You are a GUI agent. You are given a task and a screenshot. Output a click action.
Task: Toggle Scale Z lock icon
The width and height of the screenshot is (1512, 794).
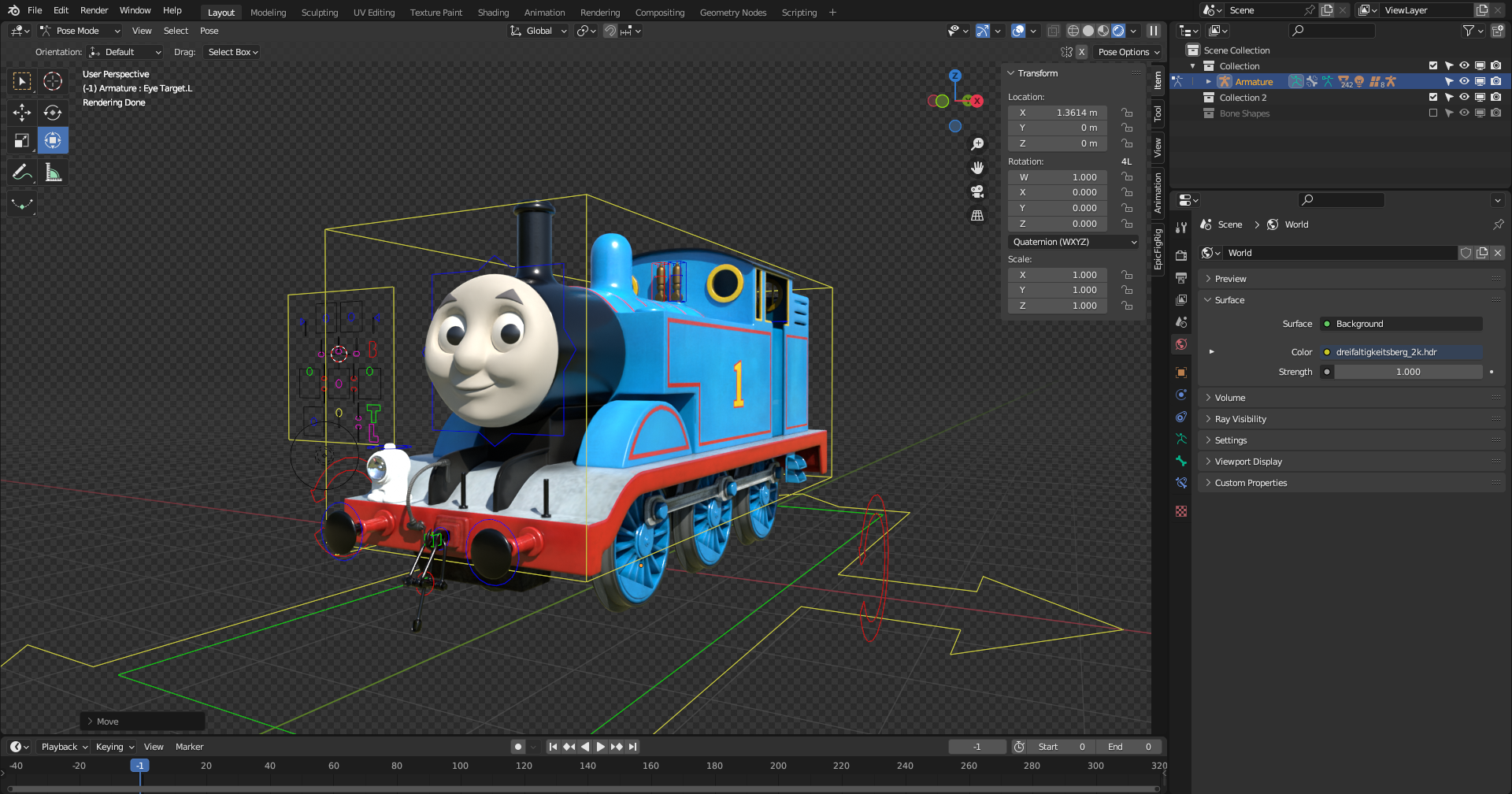coord(1127,306)
